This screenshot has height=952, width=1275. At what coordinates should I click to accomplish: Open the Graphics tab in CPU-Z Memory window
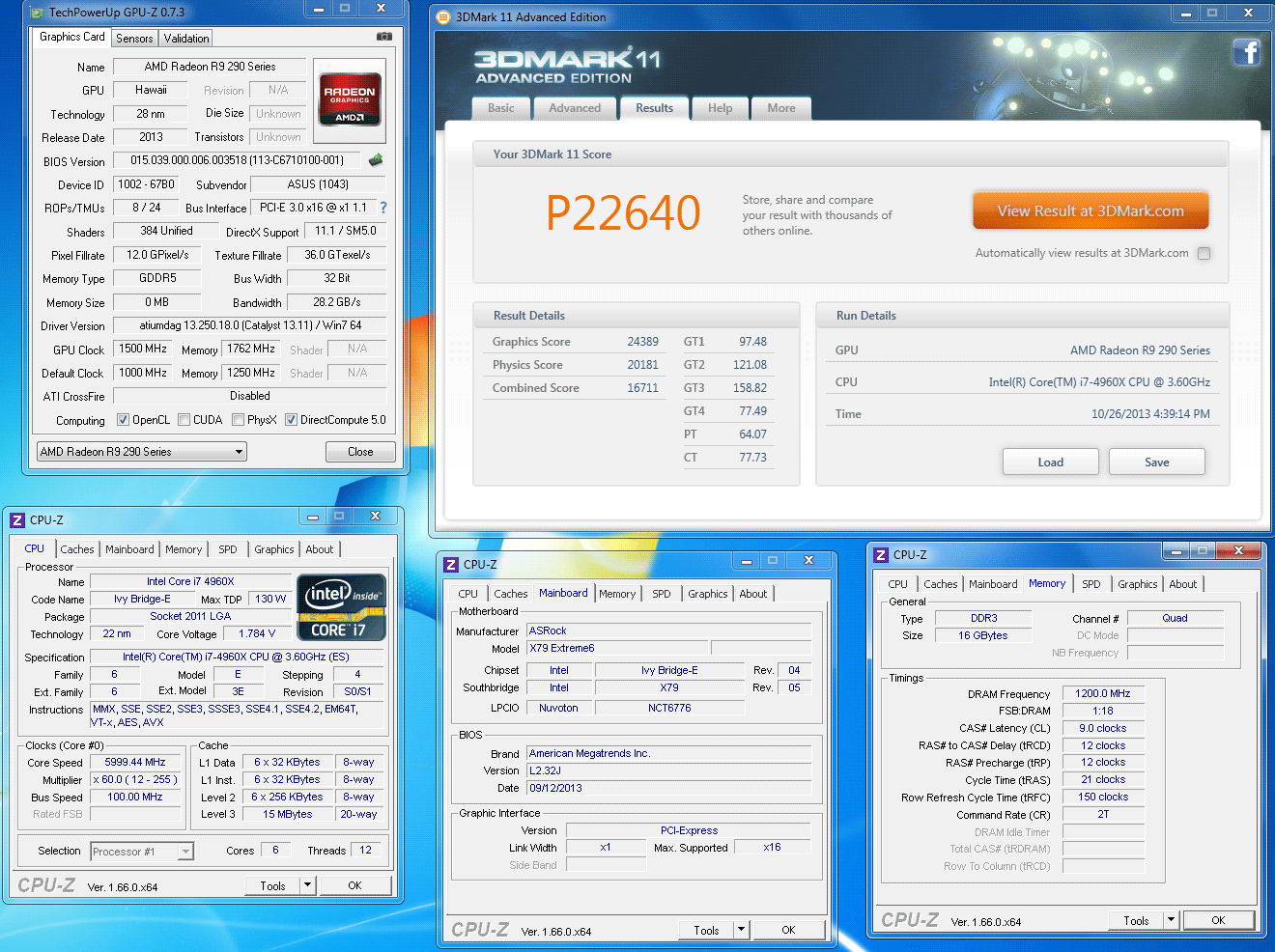click(x=1137, y=584)
